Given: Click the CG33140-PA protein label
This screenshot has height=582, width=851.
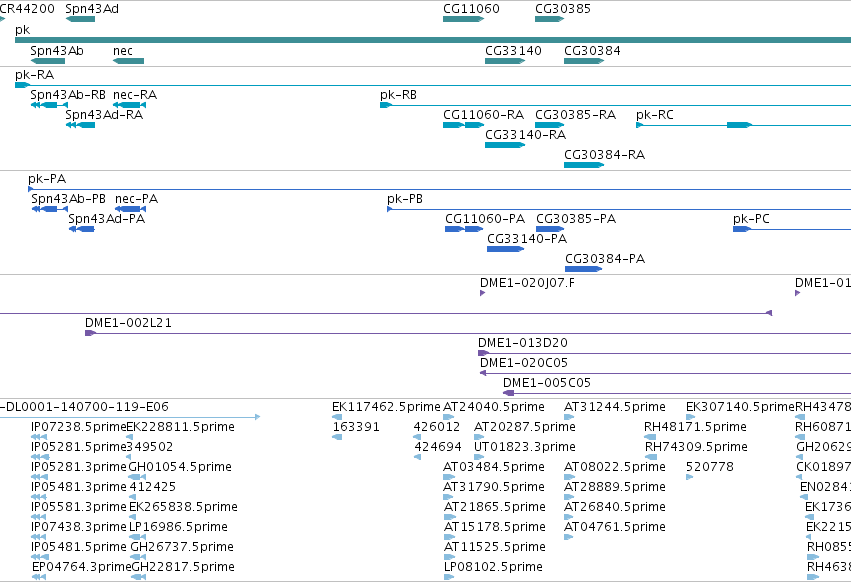Looking at the screenshot, I should click(527, 238).
